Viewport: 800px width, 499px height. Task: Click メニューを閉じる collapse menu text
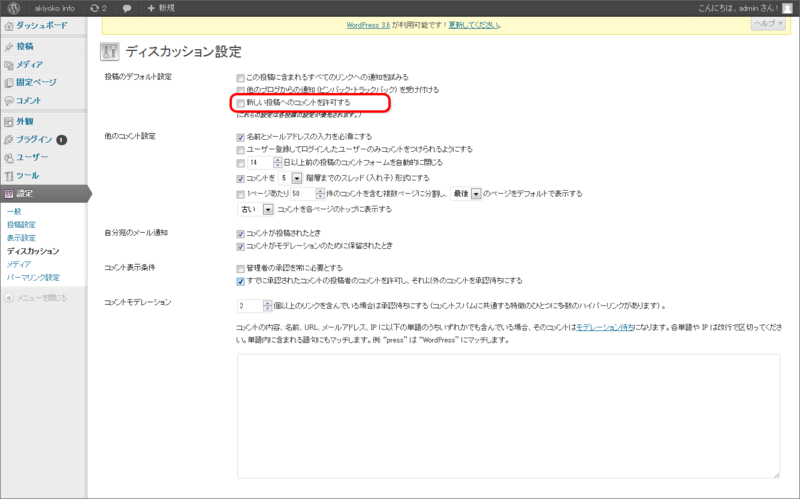pyautogui.click(x=42, y=298)
